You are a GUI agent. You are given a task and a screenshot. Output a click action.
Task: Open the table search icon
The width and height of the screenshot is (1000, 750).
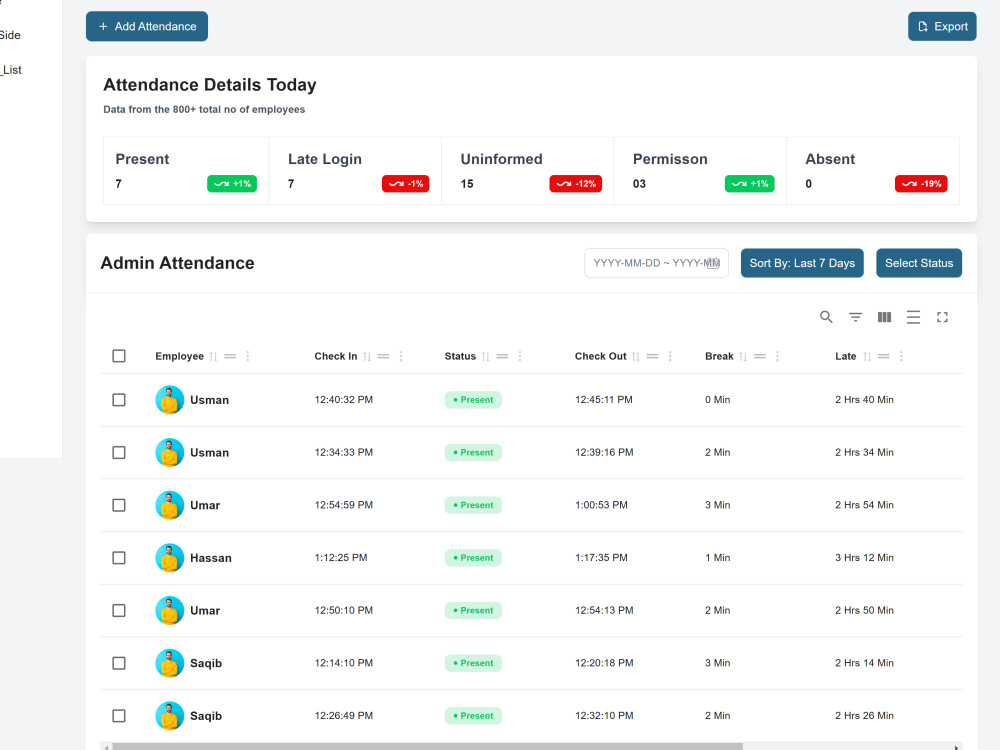826,317
